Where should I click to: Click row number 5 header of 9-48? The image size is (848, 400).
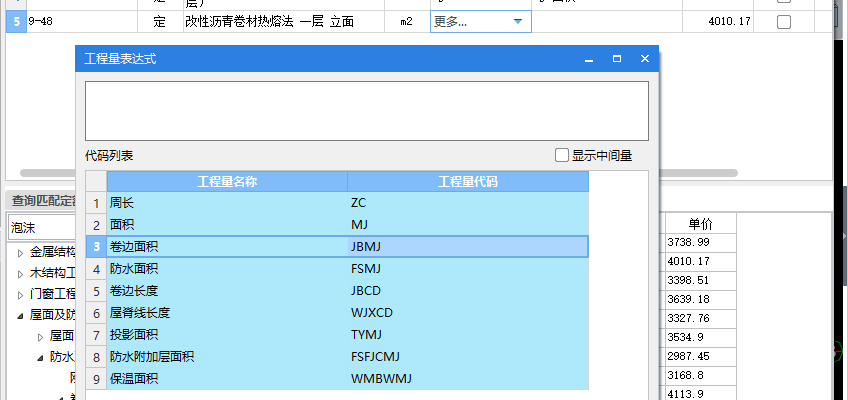coord(16,22)
